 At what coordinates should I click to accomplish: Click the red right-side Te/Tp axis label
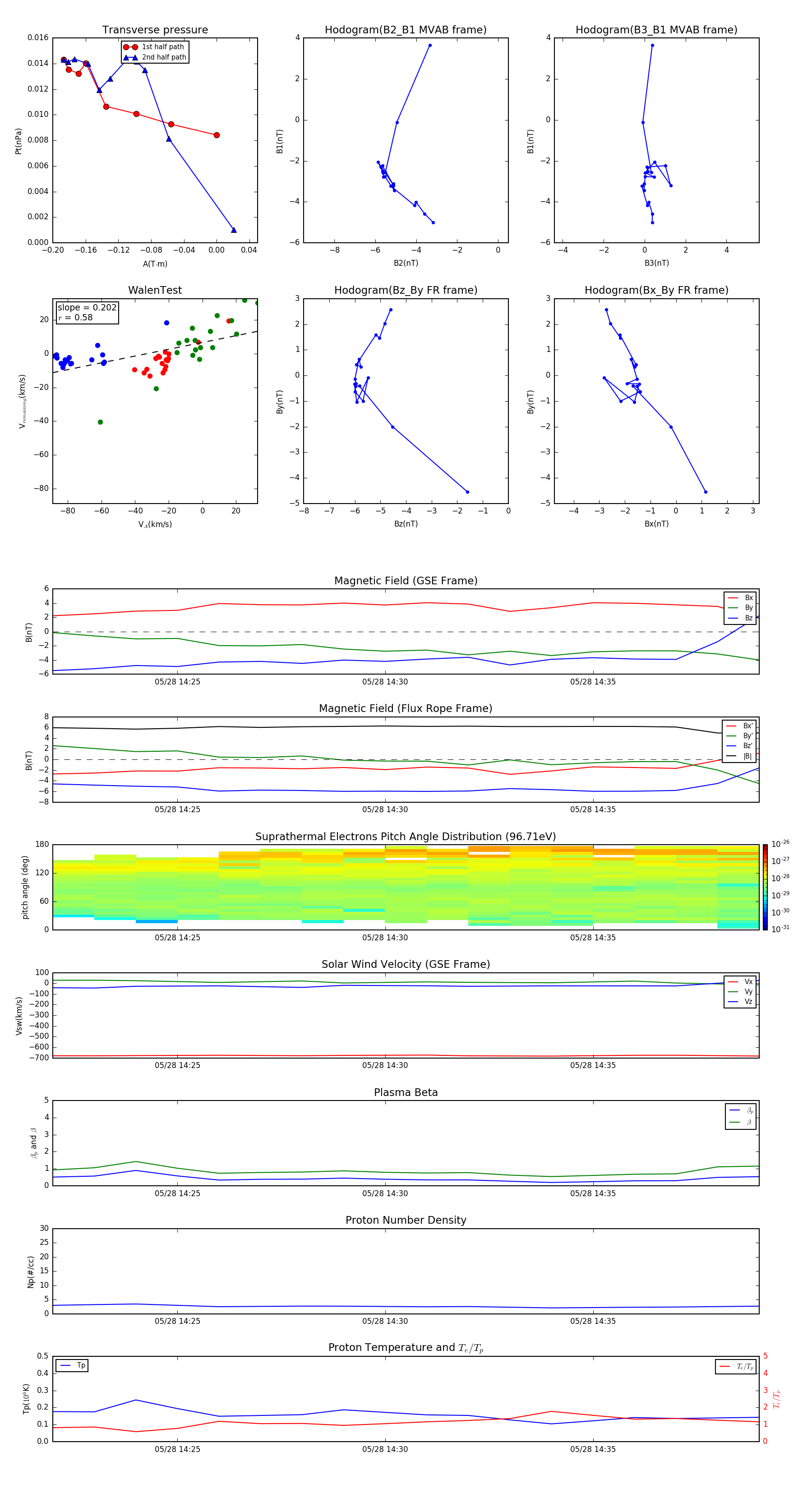[777, 1399]
